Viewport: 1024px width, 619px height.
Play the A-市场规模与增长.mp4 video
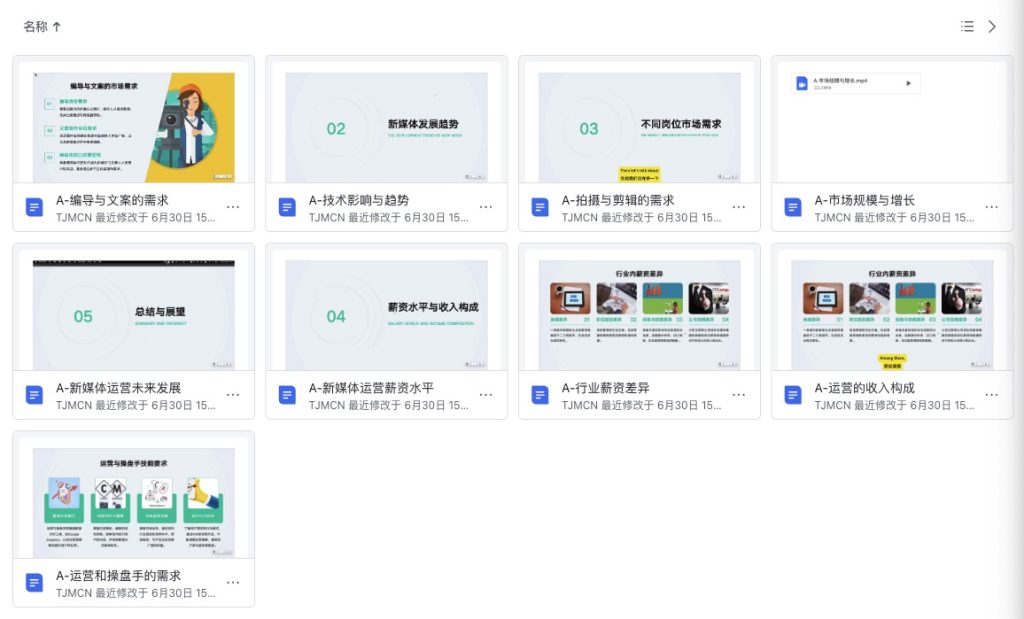pyautogui.click(x=908, y=84)
